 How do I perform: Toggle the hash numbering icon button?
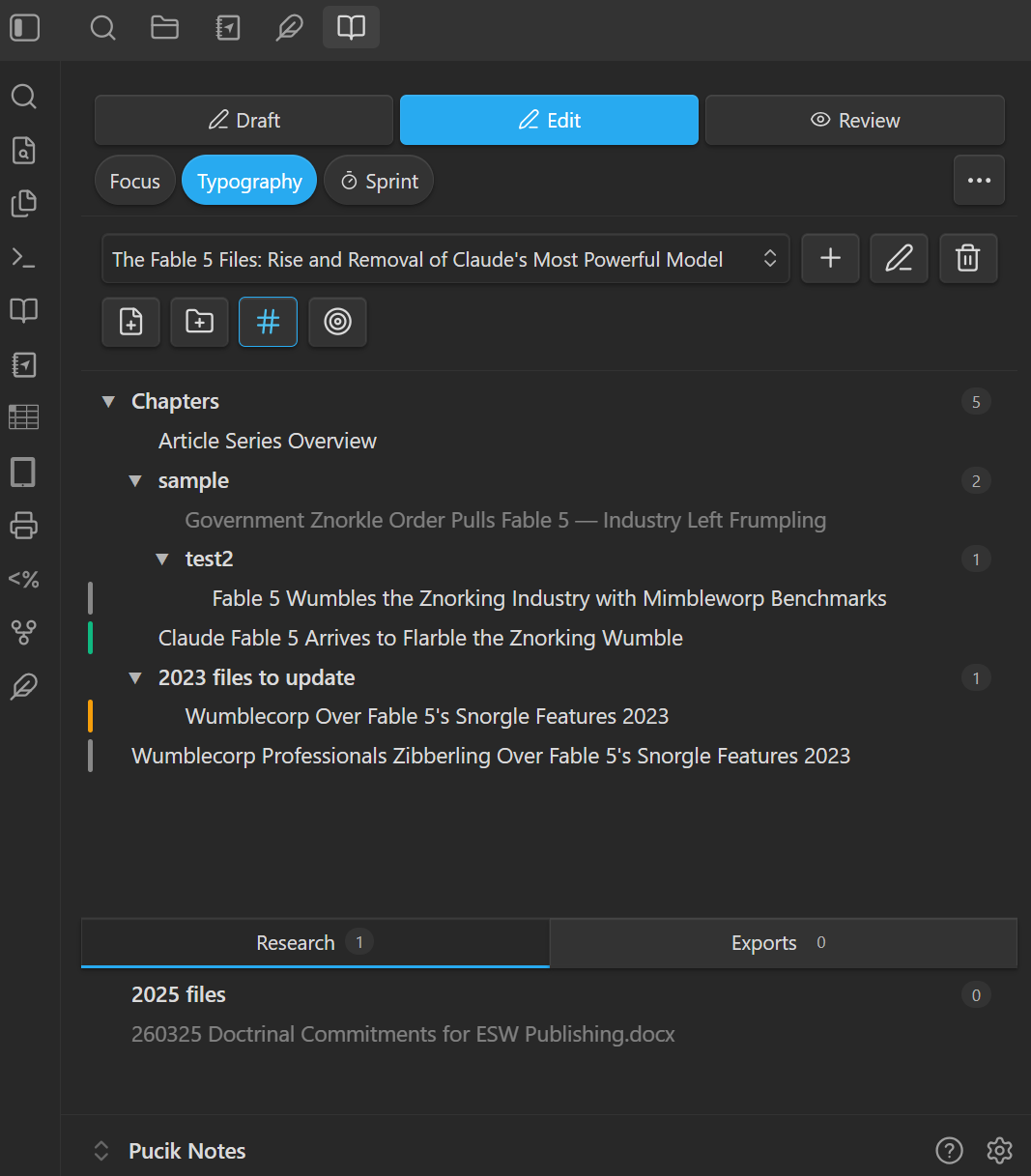coord(268,322)
